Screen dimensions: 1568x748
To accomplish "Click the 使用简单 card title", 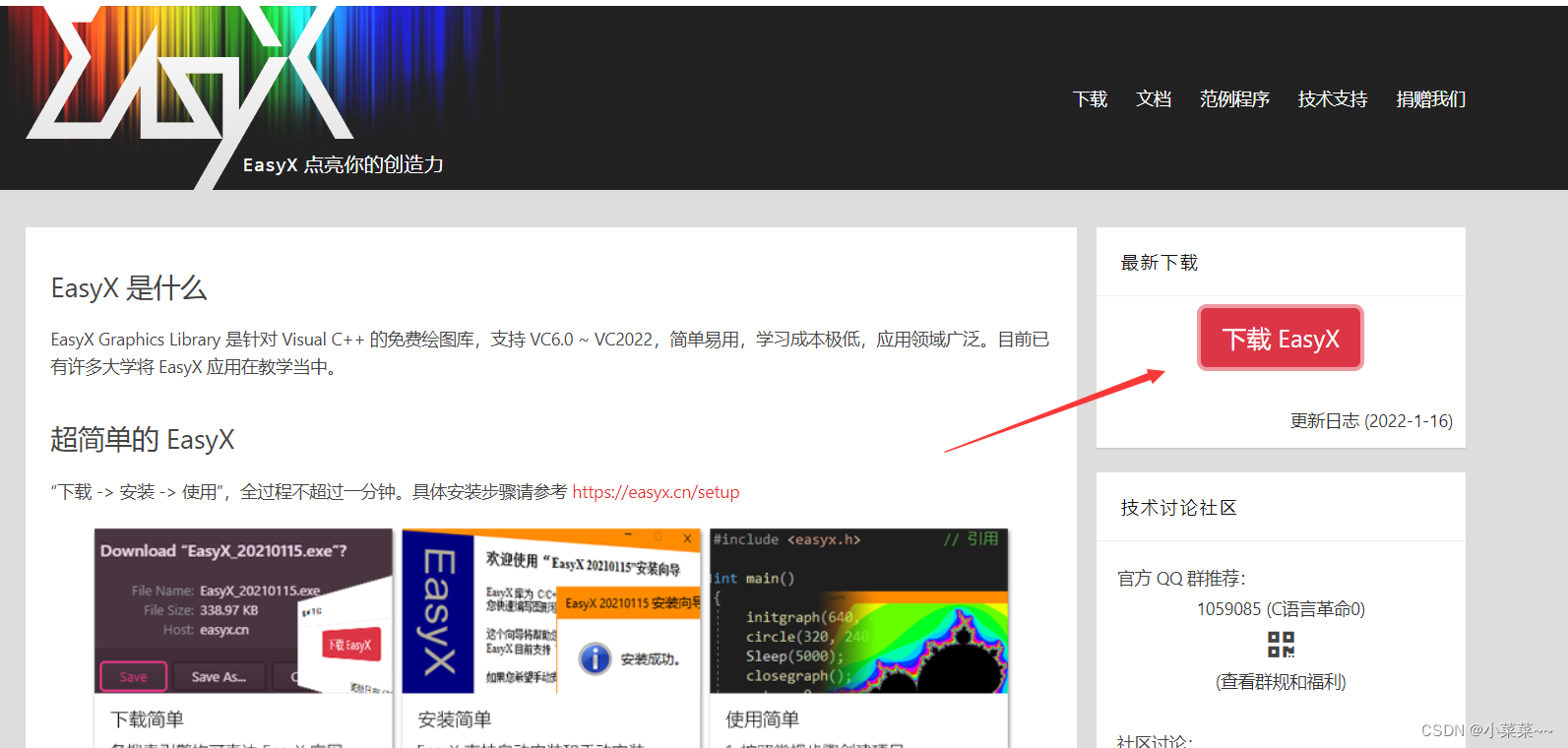I will (762, 719).
